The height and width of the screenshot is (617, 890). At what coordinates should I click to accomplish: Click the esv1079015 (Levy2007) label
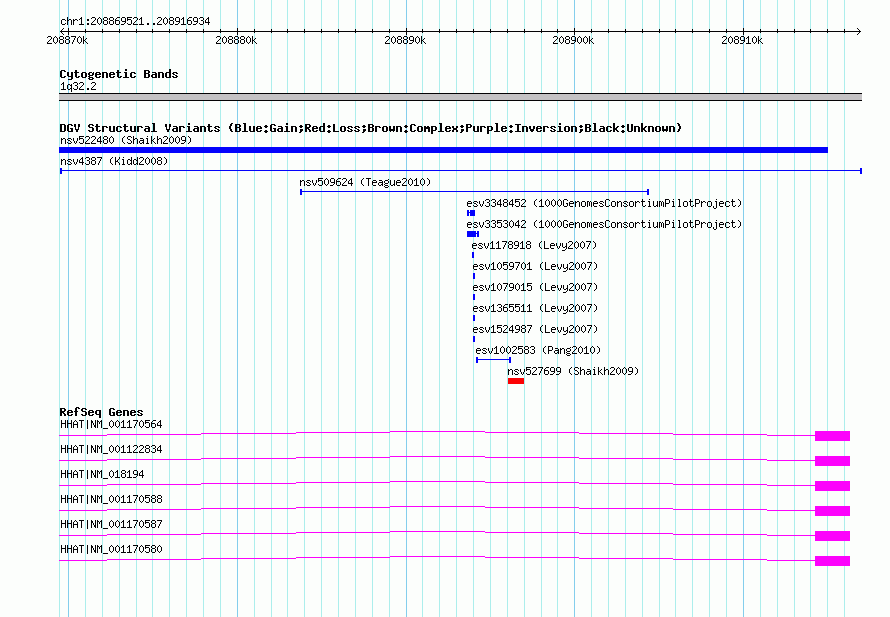535,287
